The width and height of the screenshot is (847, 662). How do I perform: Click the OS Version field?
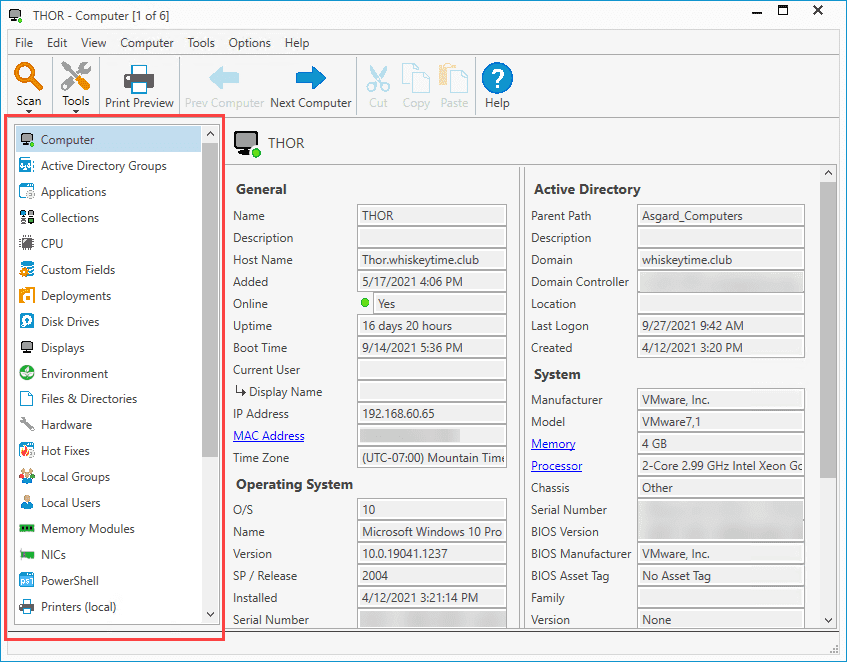(x=432, y=553)
